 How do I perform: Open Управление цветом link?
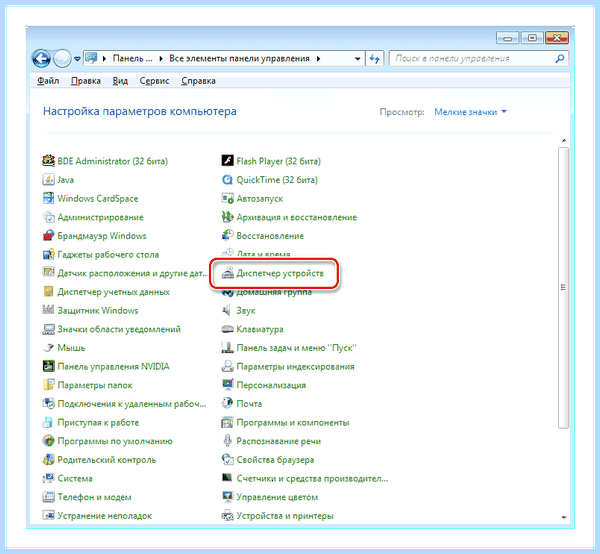pyautogui.click(x=277, y=497)
